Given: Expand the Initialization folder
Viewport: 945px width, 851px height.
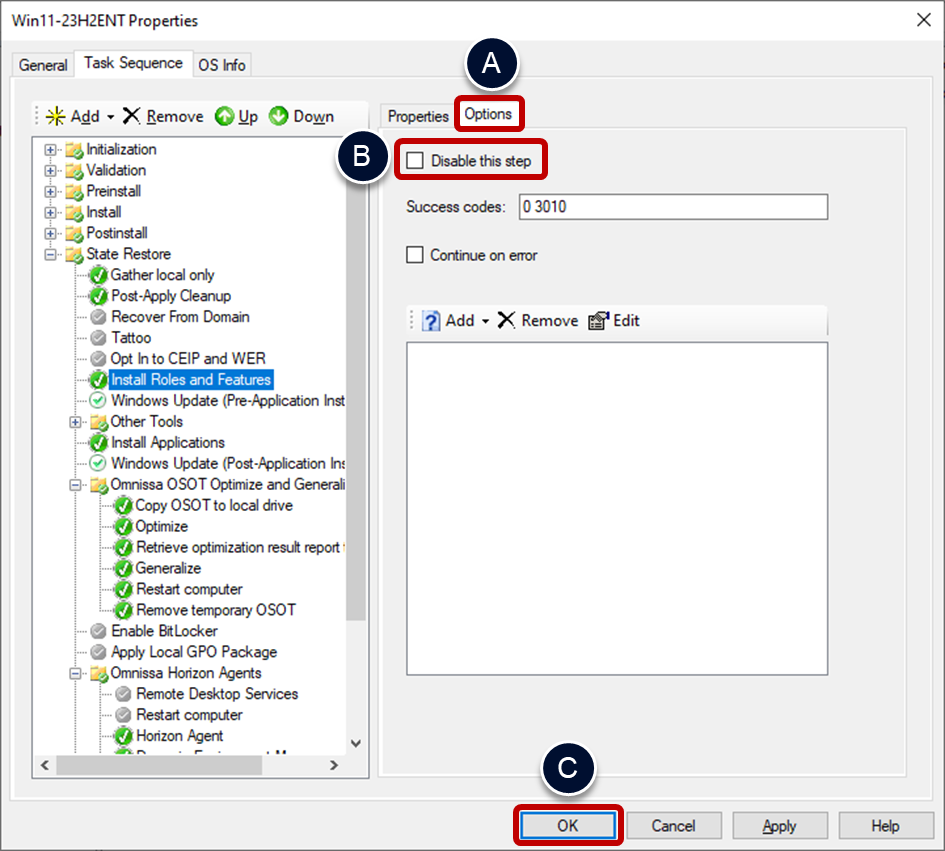Looking at the screenshot, I should click(51, 150).
